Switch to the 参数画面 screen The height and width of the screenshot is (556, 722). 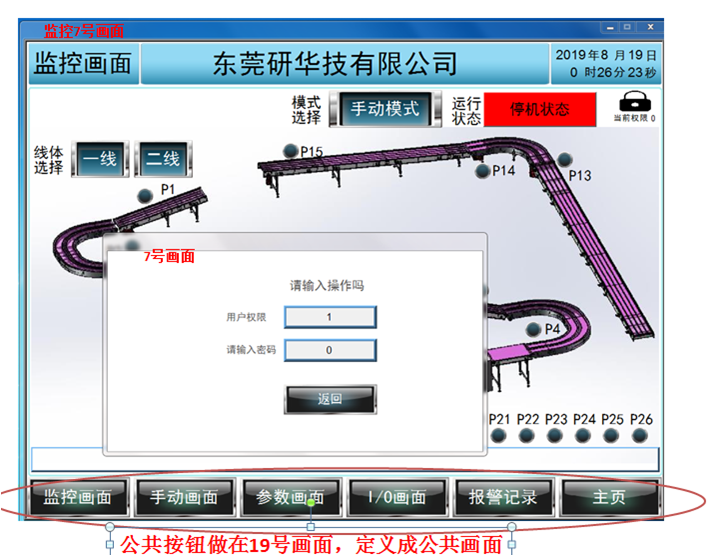click(290, 496)
